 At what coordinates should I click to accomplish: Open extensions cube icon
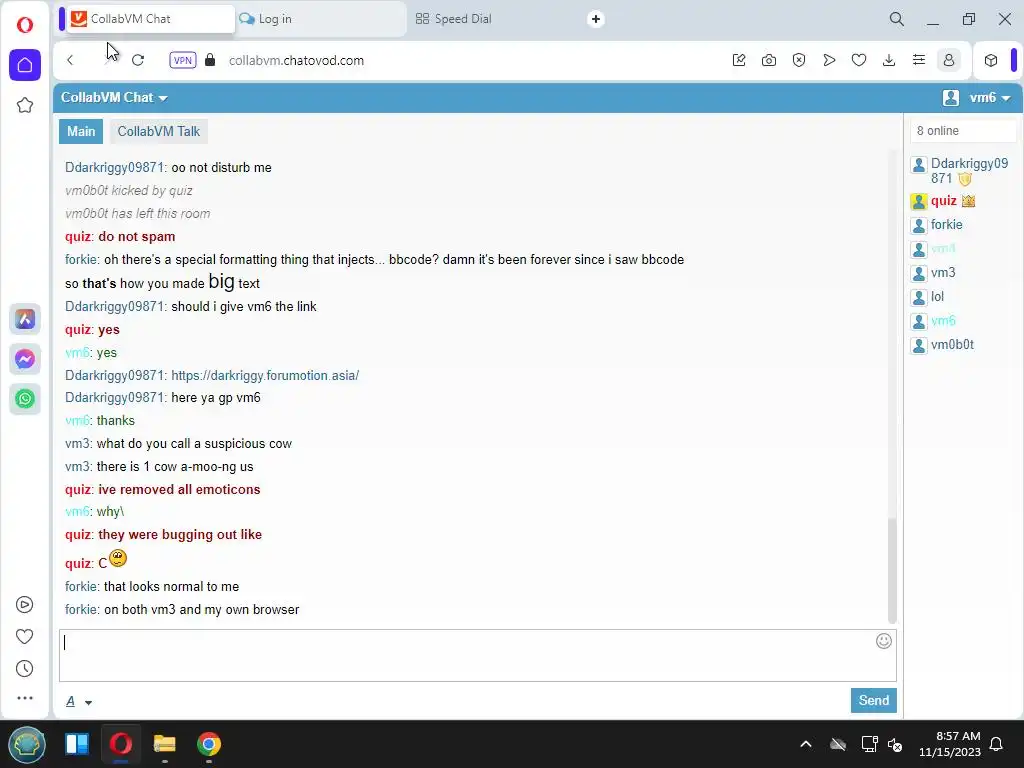point(991,60)
